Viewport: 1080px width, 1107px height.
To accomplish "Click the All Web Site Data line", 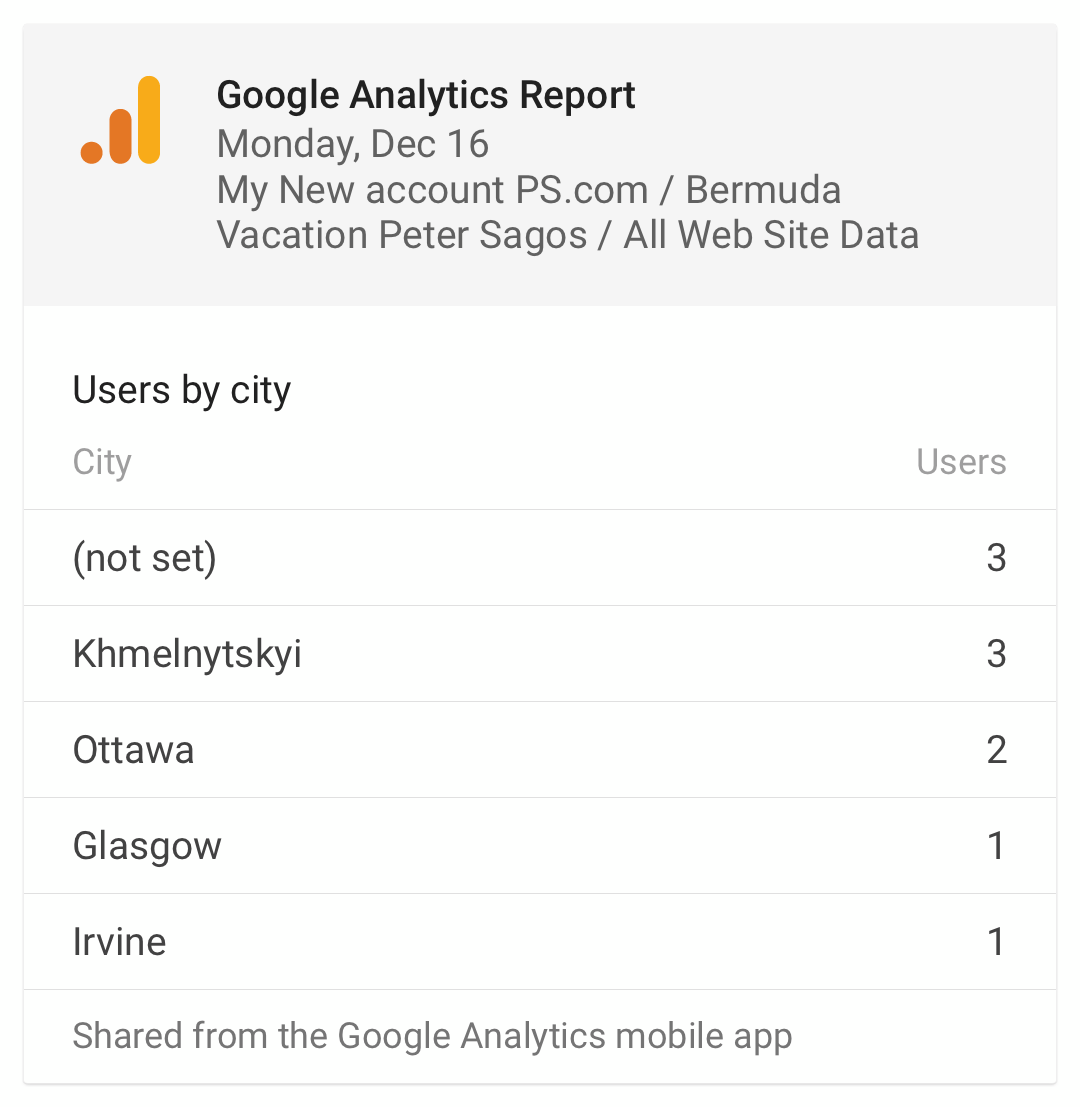I will pyautogui.click(x=771, y=235).
